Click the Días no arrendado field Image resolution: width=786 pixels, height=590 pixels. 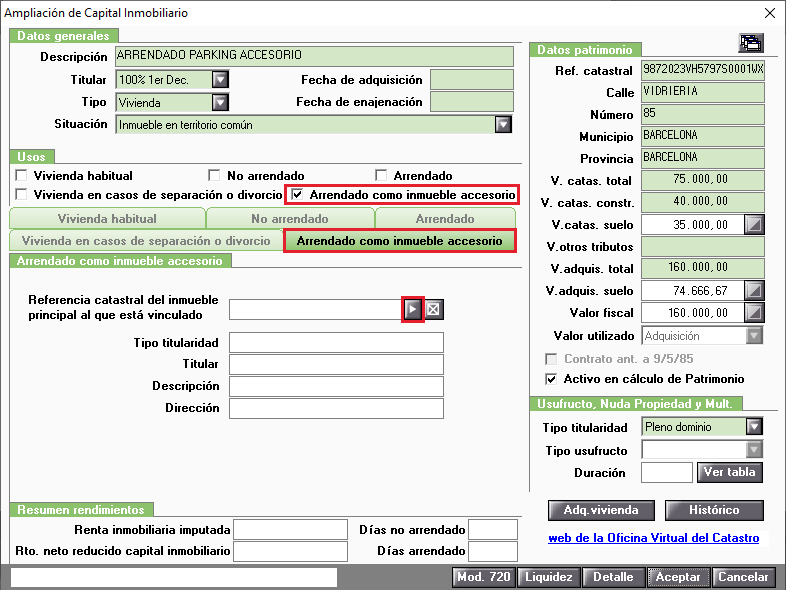point(493,529)
